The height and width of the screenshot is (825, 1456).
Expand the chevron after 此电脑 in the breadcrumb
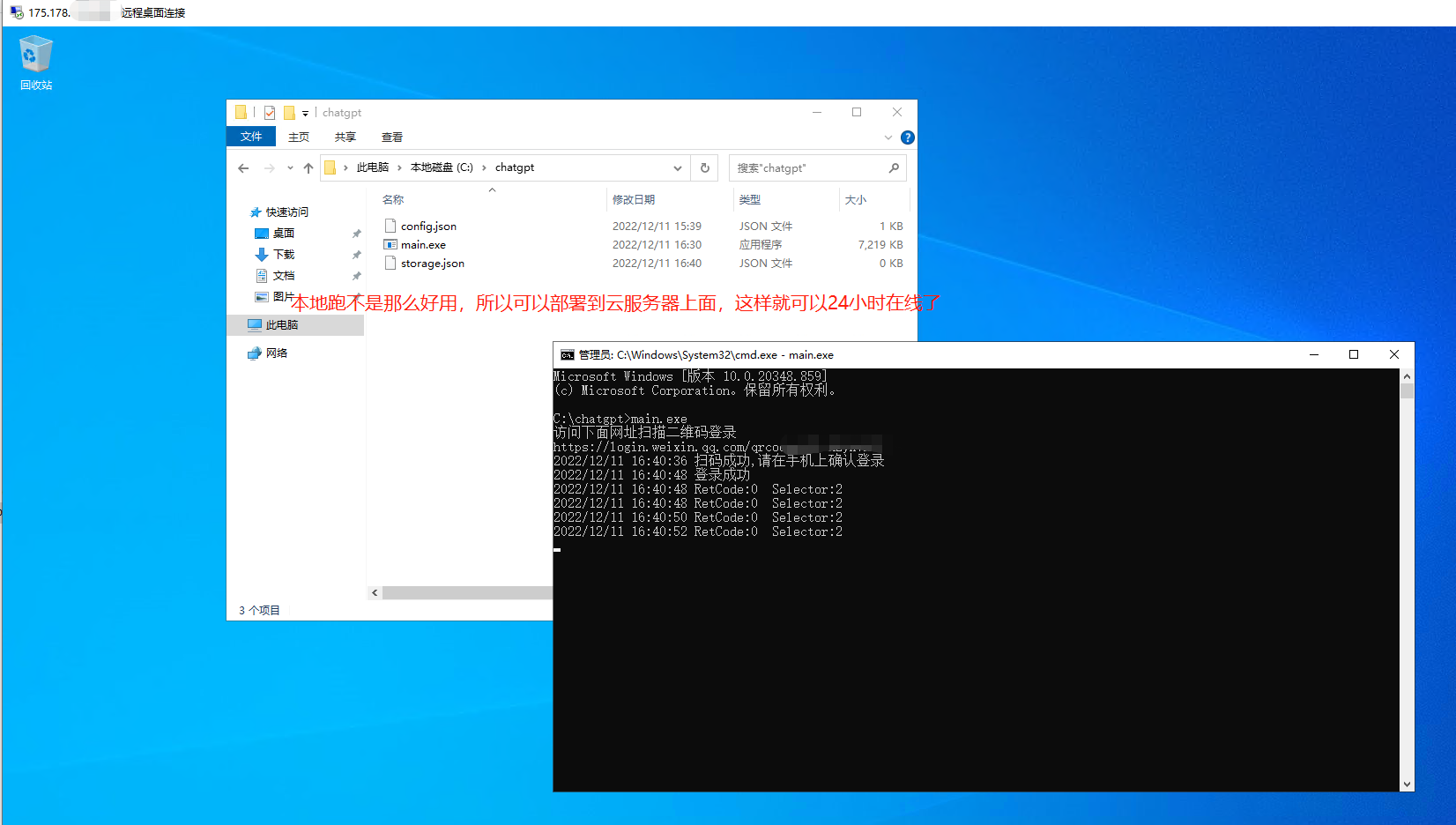[x=399, y=167]
